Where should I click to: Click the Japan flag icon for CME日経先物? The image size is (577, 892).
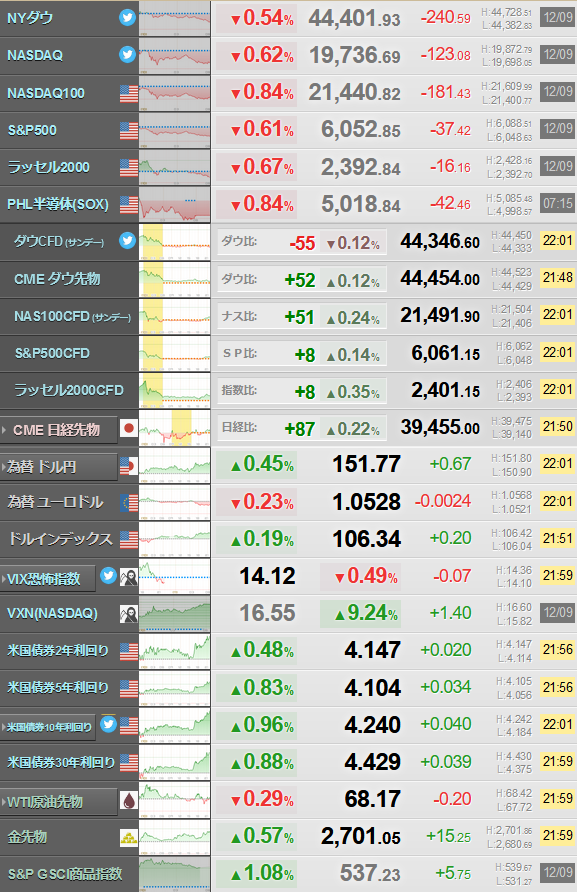tap(129, 428)
